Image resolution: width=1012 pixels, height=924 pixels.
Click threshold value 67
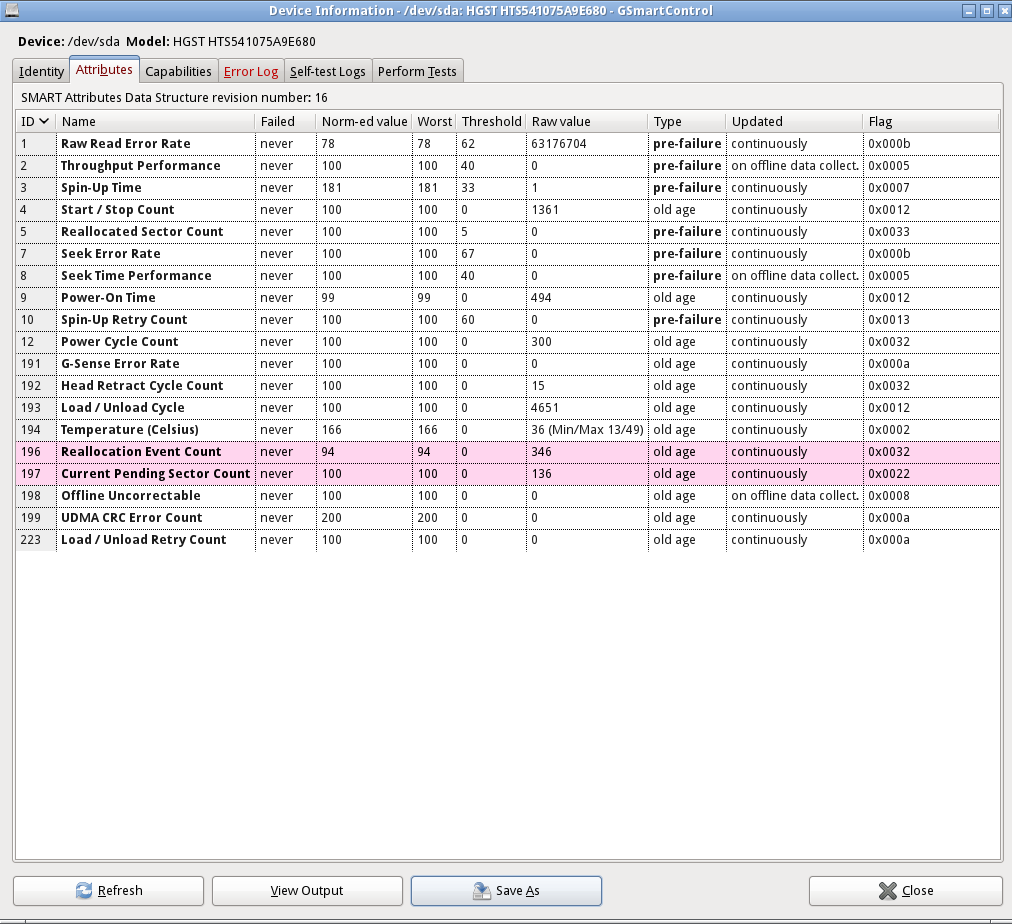point(468,254)
